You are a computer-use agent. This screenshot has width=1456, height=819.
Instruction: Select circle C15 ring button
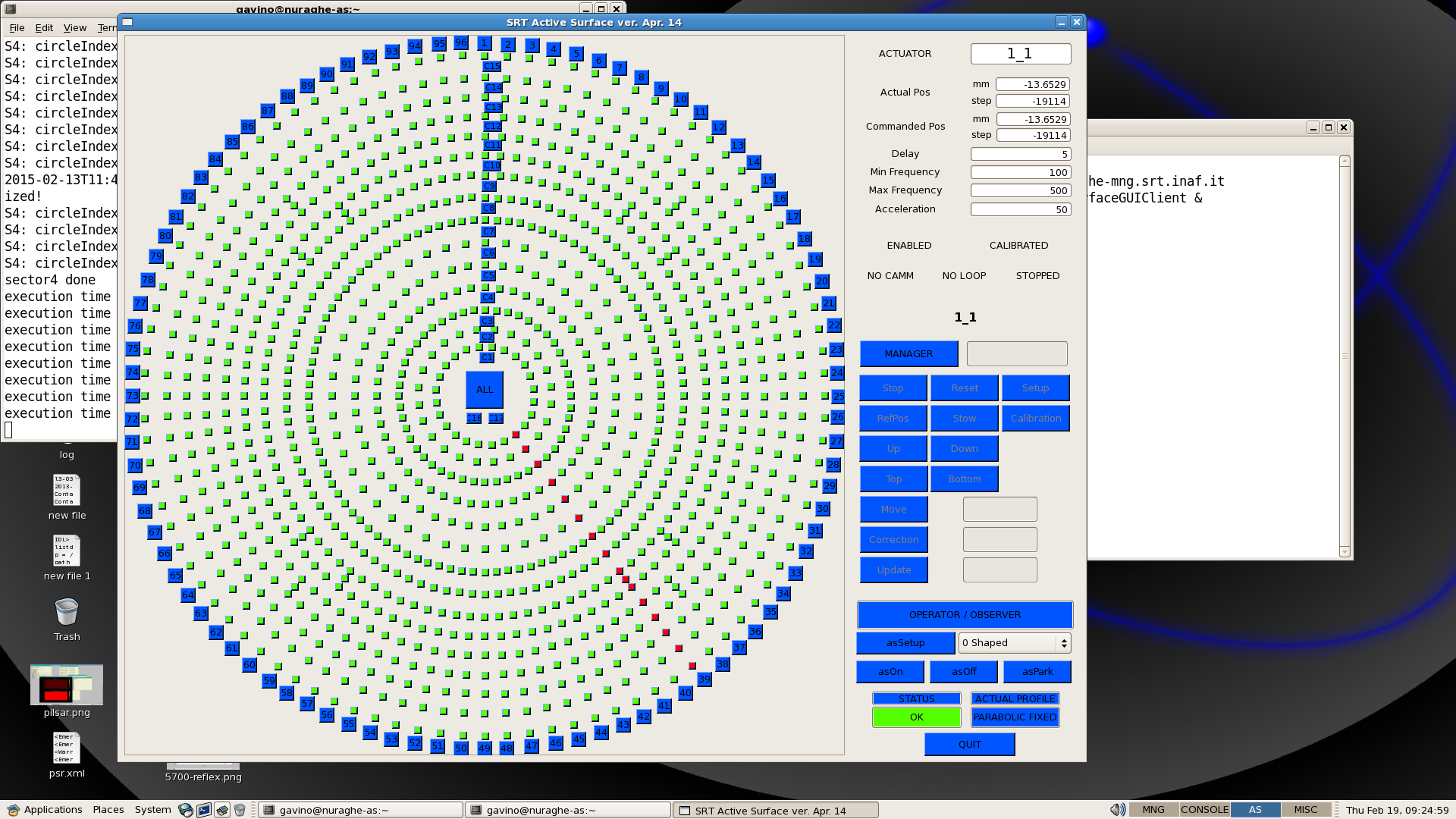pyautogui.click(x=491, y=66)
